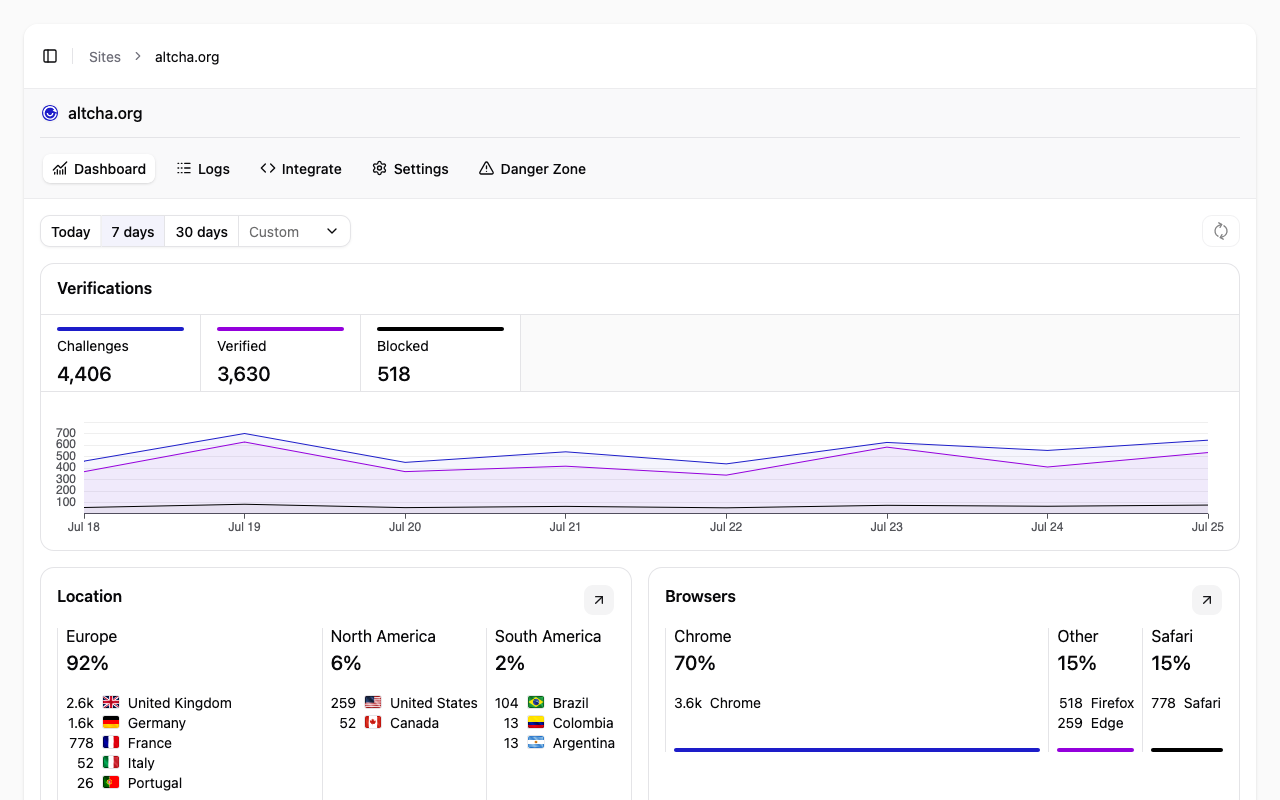Click the Sites breadcrumb link
Viewport: 1280px width, 800px height.
105,57
